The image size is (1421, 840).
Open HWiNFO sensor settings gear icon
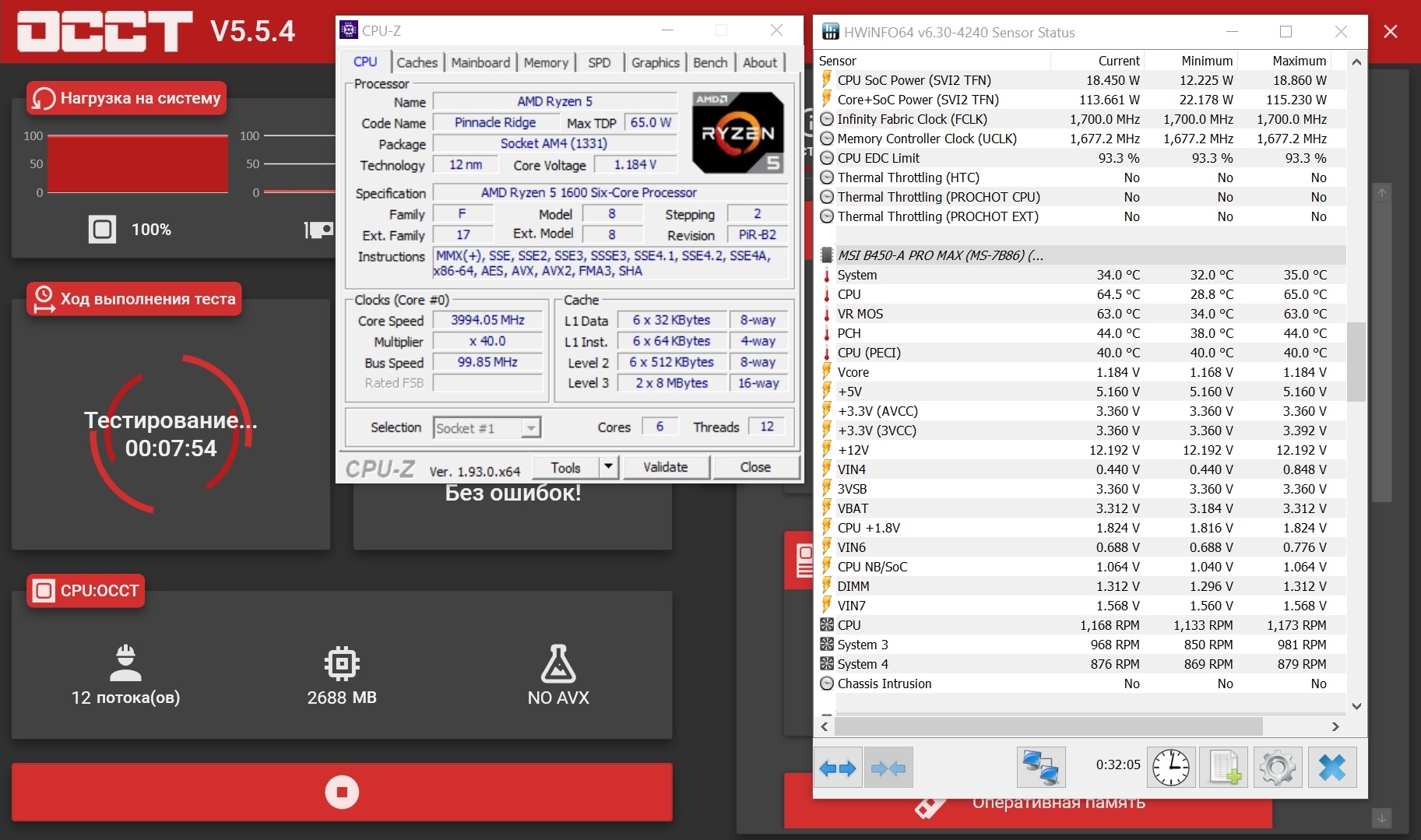(x=1278, y=768)
